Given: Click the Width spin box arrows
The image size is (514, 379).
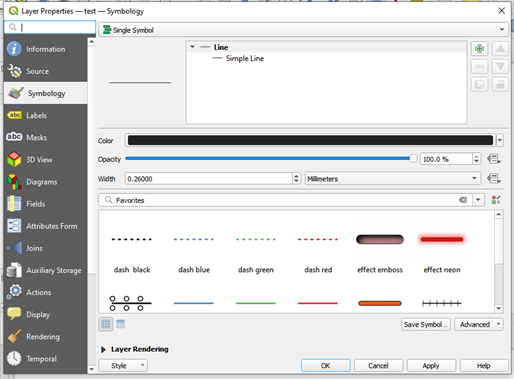Looking at the screenshot, I should point(296,179).
